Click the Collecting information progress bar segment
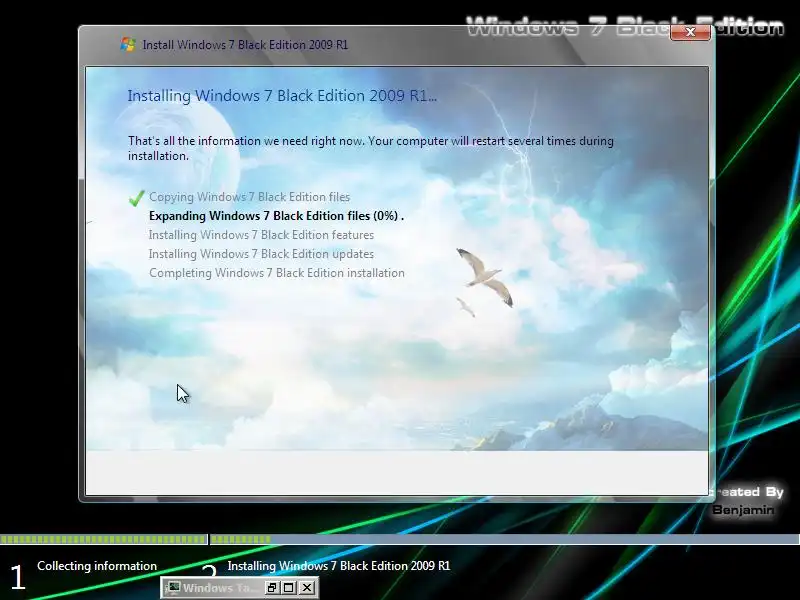The height and width of the screenshot is (600, 800). pyautogui.click(x=104, y=539)
